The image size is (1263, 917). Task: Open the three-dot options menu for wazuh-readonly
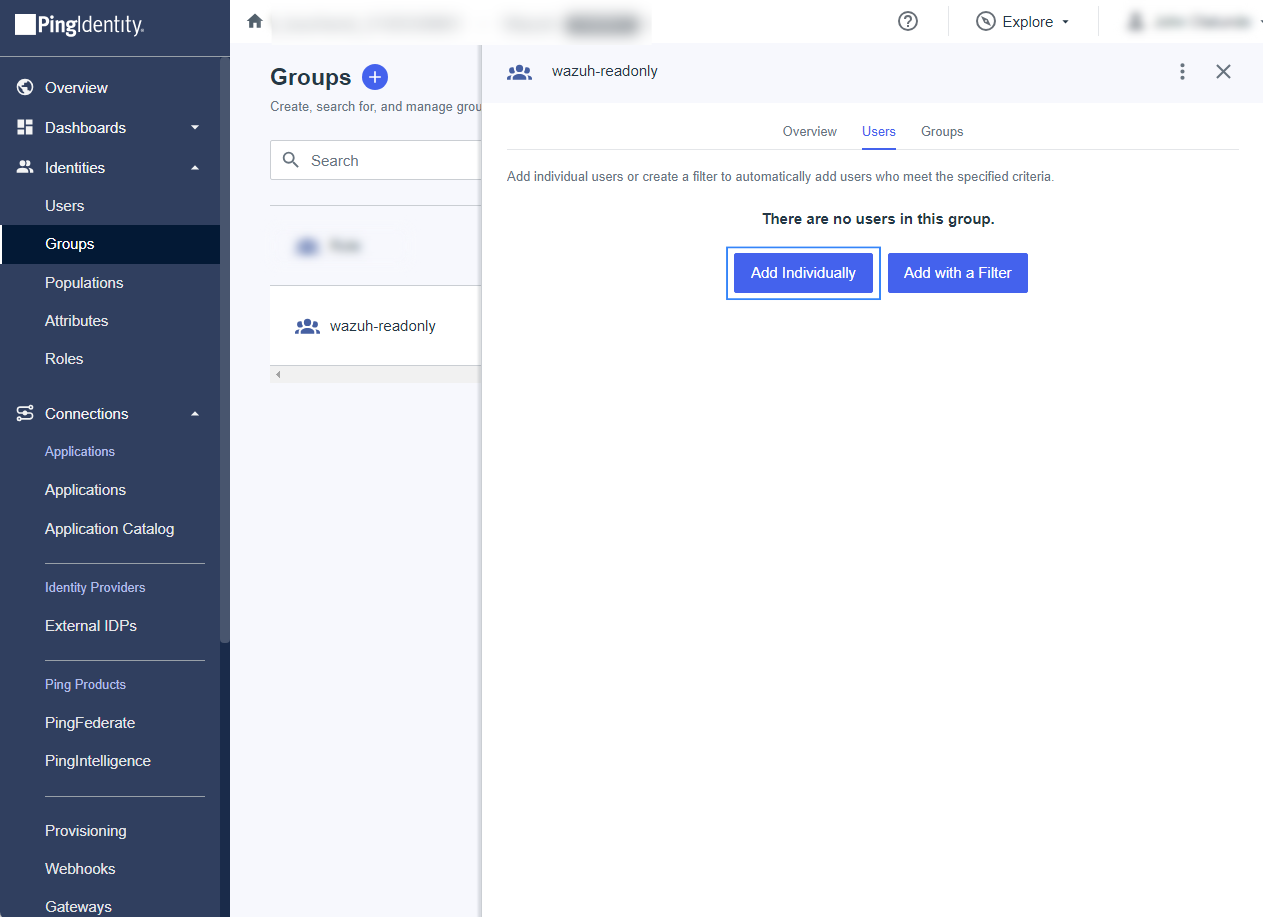coord(1182,71)
